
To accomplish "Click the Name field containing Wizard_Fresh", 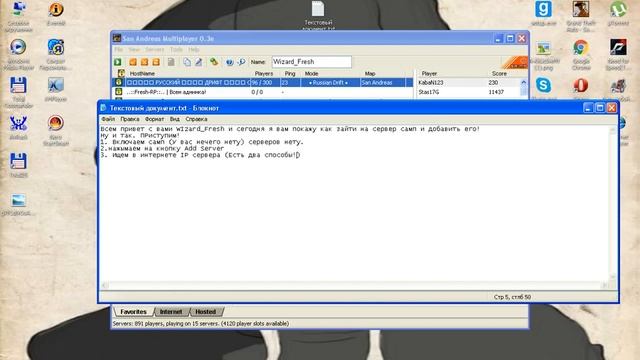I will click(311, 62).
